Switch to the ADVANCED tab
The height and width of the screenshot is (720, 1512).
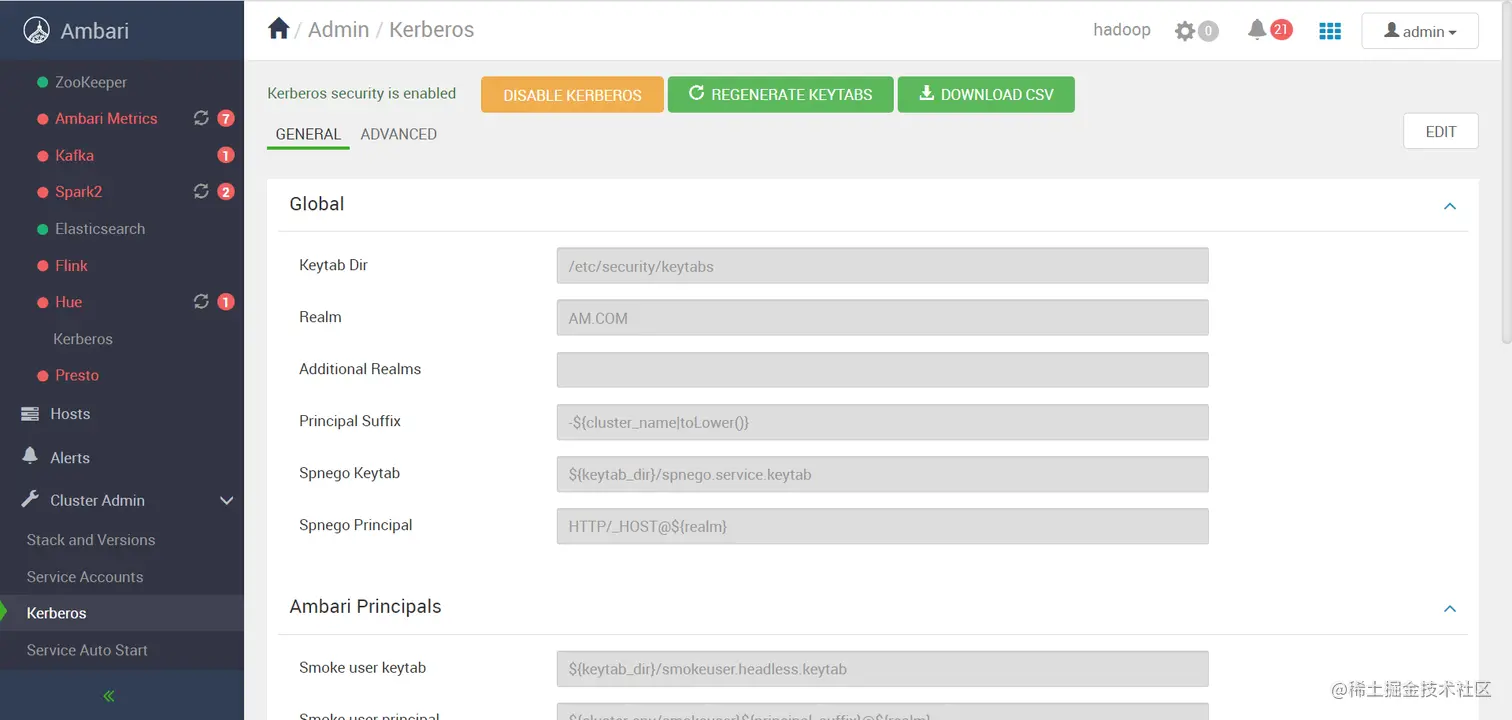[398, 134]
